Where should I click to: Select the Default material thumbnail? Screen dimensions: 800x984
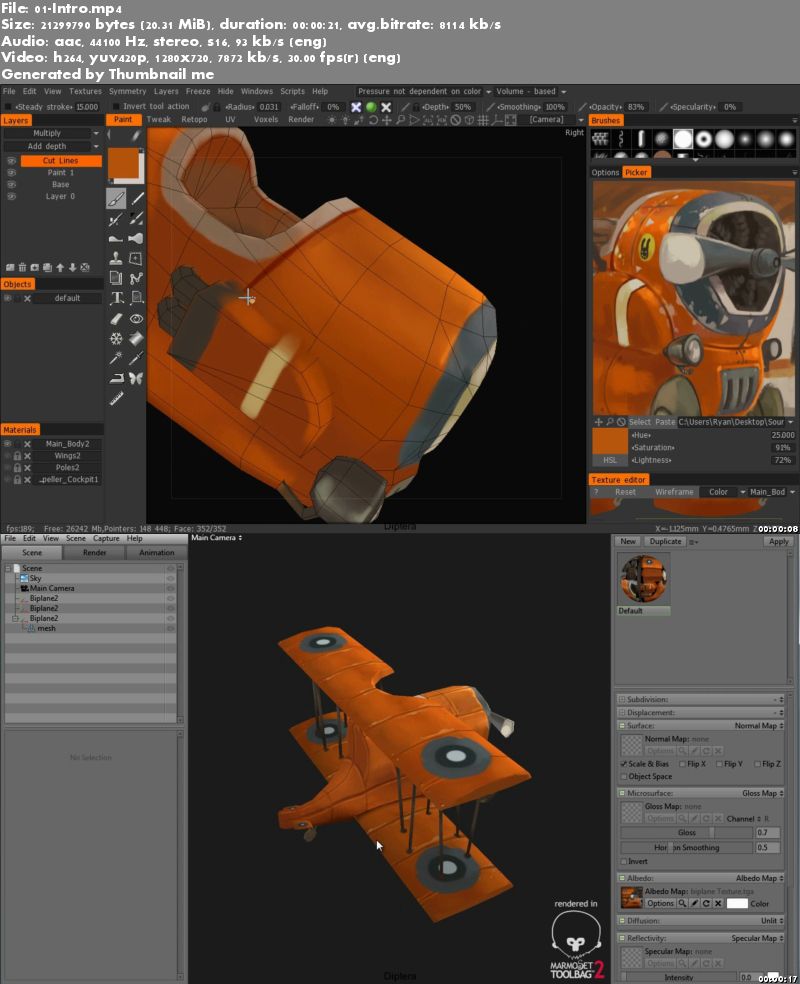click(x=643, y=579)
